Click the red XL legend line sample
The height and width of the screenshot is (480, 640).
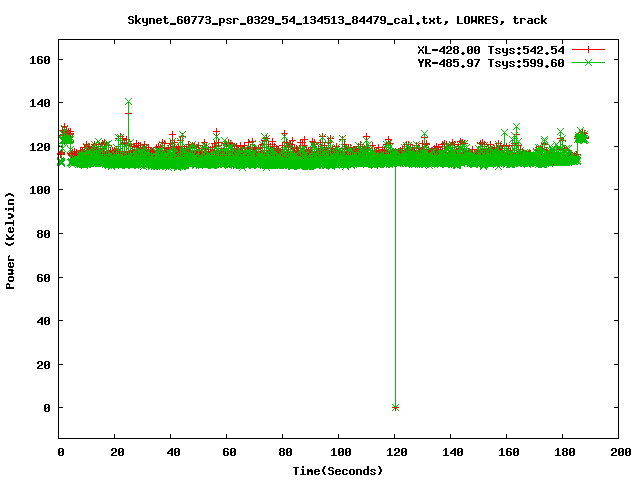point(588,50)
